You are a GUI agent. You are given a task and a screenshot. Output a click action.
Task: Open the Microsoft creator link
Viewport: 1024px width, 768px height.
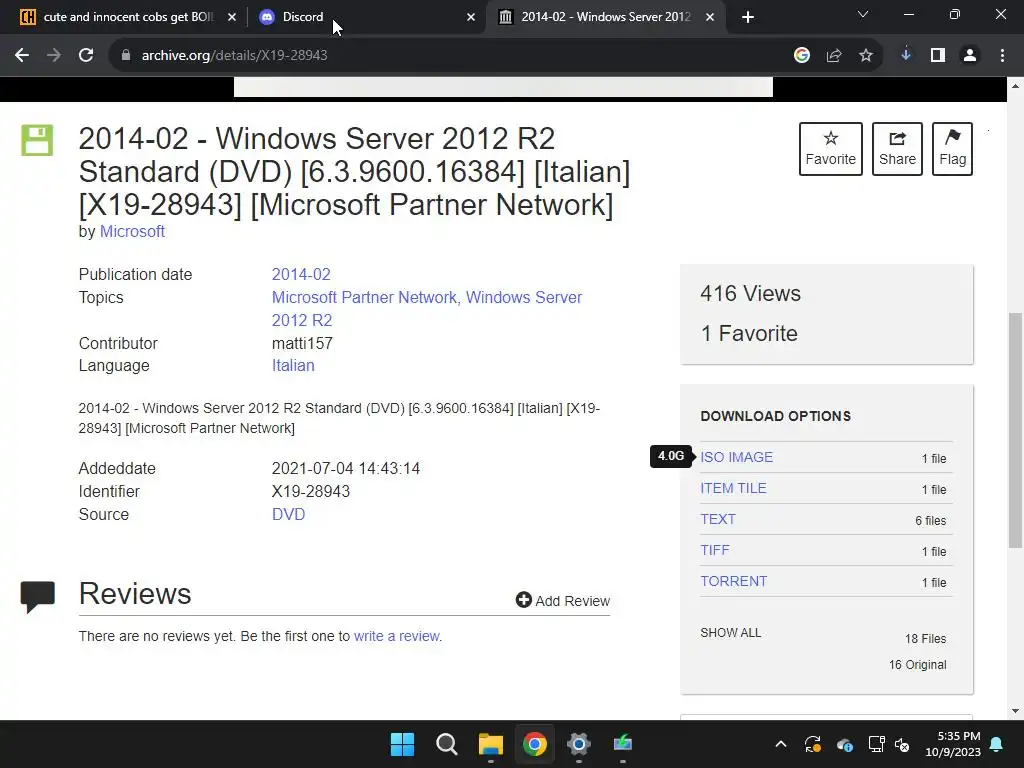pyautogui.click(x=132, y=232)
